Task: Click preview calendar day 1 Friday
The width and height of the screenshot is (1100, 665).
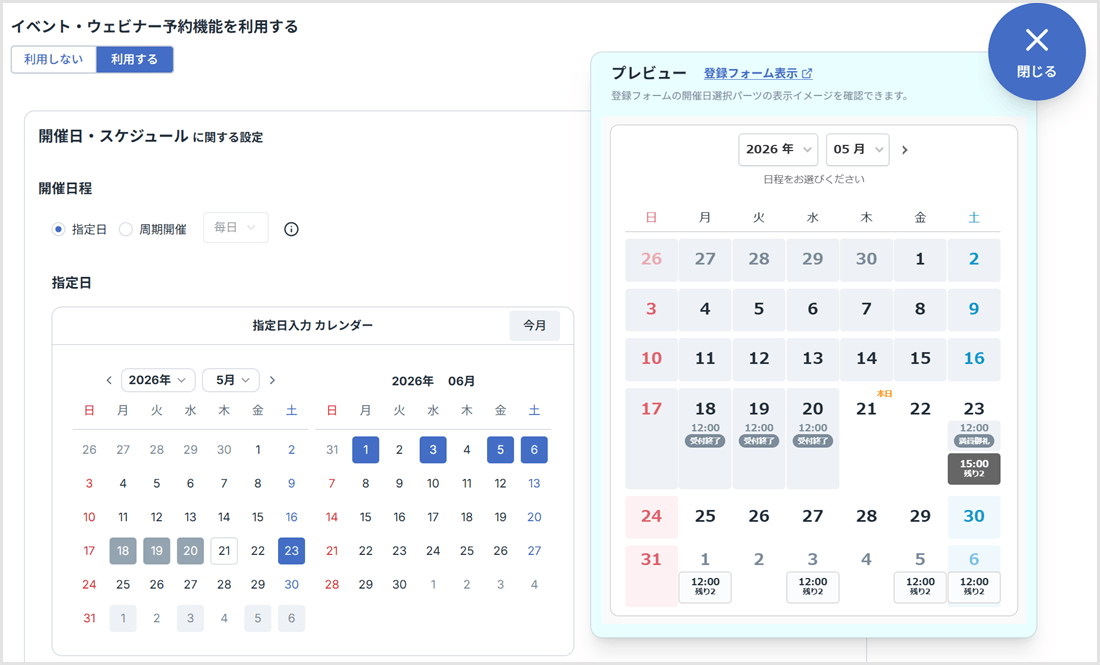Action: (x=920, y=260)
